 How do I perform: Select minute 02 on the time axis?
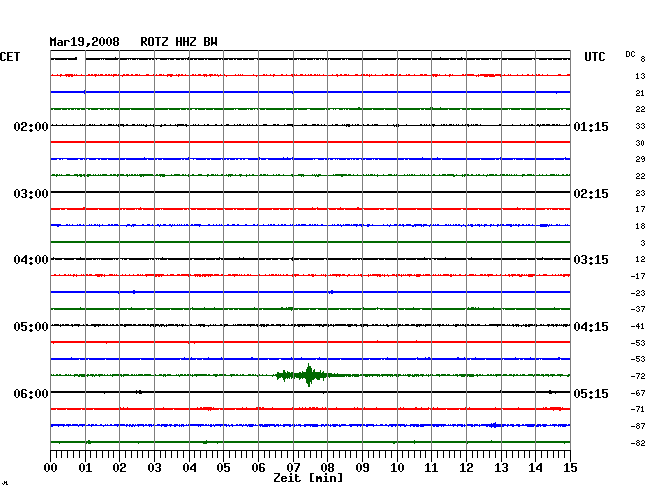(x=119, y=467)
